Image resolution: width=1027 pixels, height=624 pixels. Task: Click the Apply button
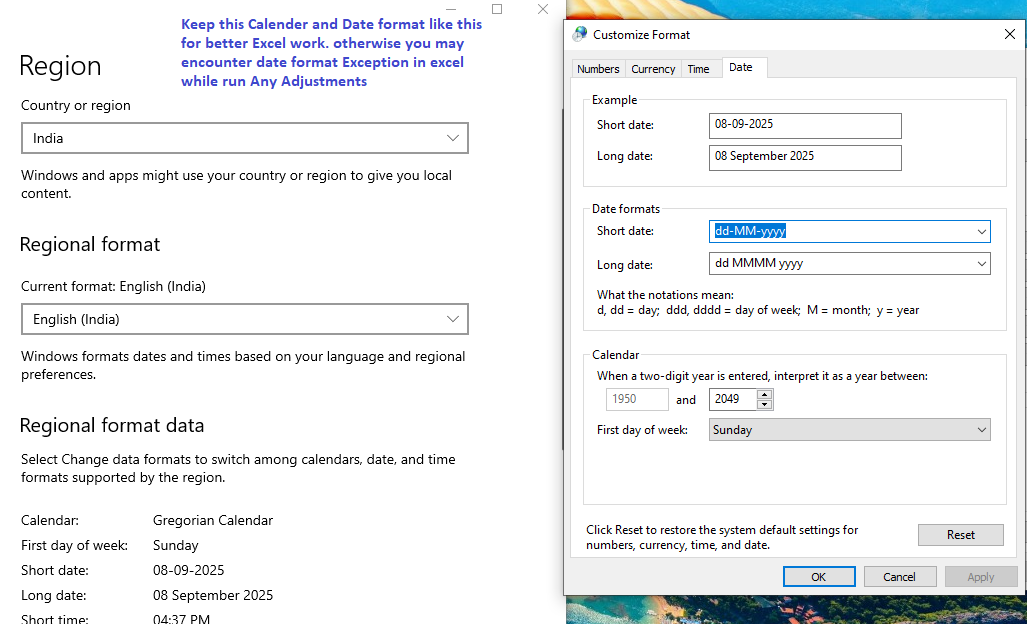(x=980, y=577)
